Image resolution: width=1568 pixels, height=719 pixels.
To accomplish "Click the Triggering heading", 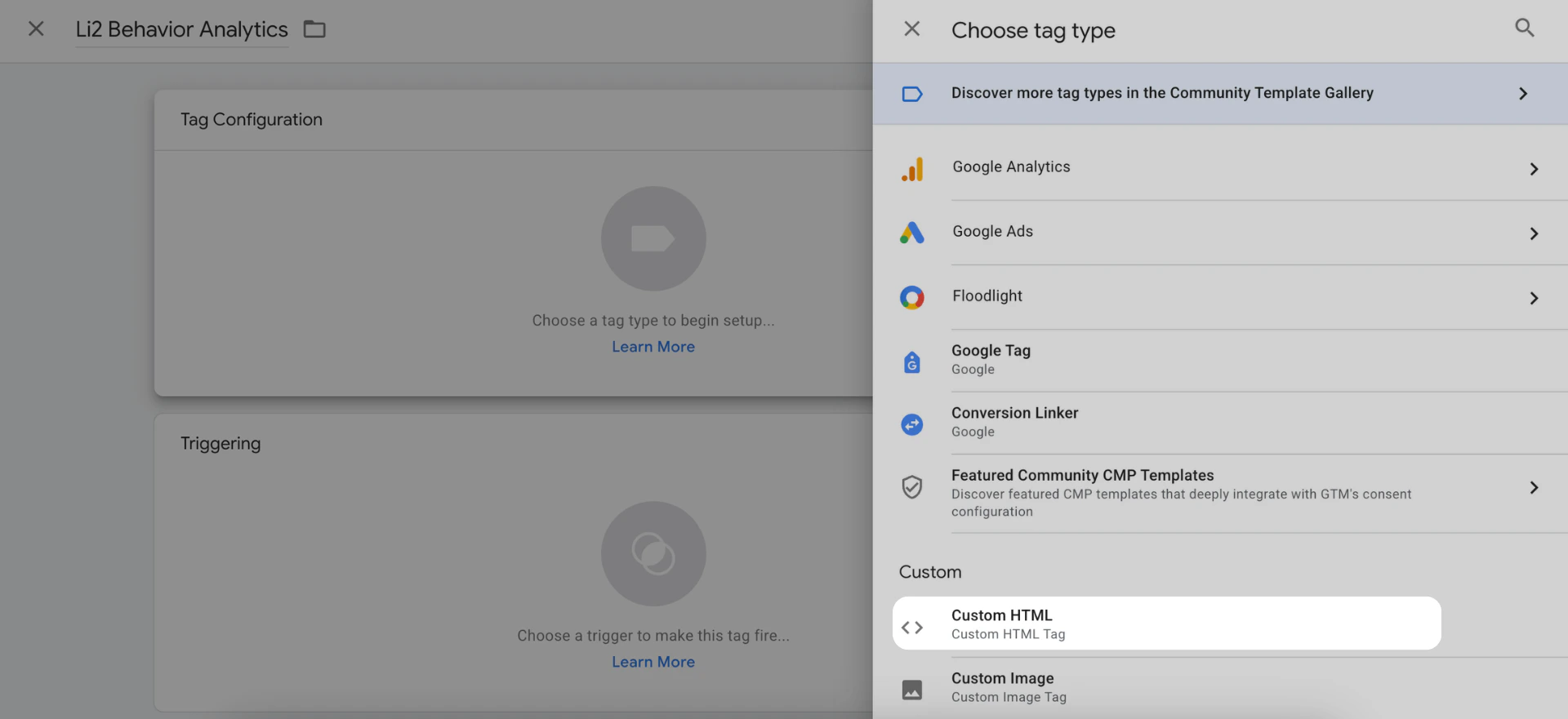I will [x=220, y=444].
